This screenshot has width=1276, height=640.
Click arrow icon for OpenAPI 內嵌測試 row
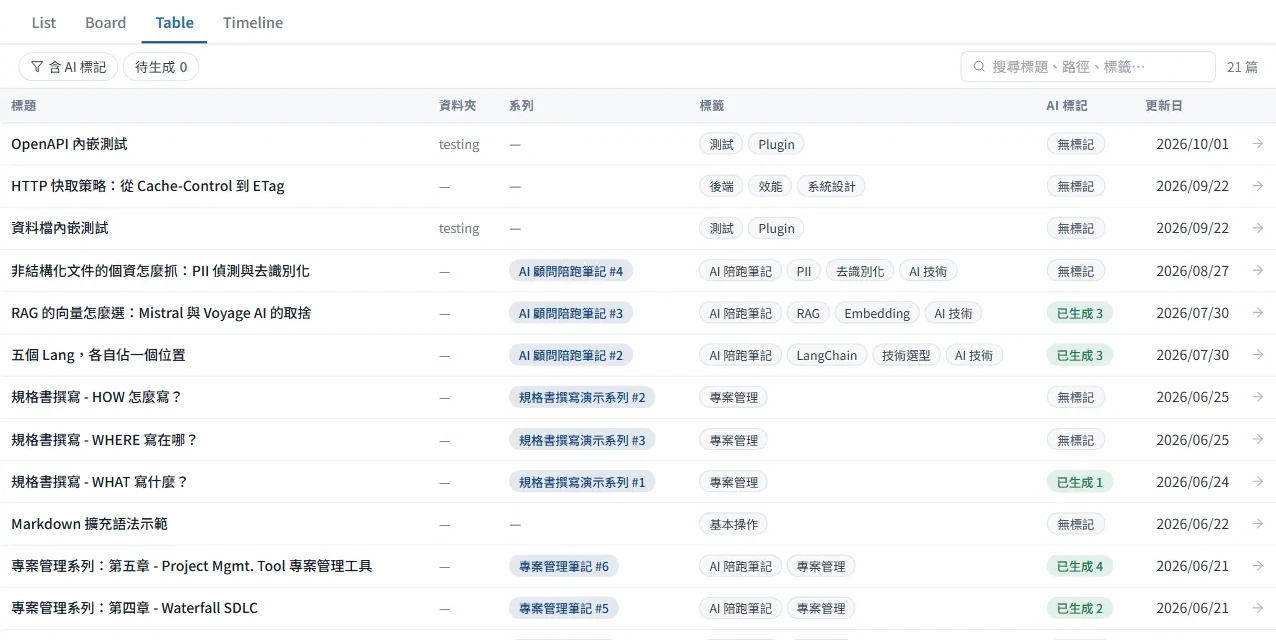pos(1257,144)
